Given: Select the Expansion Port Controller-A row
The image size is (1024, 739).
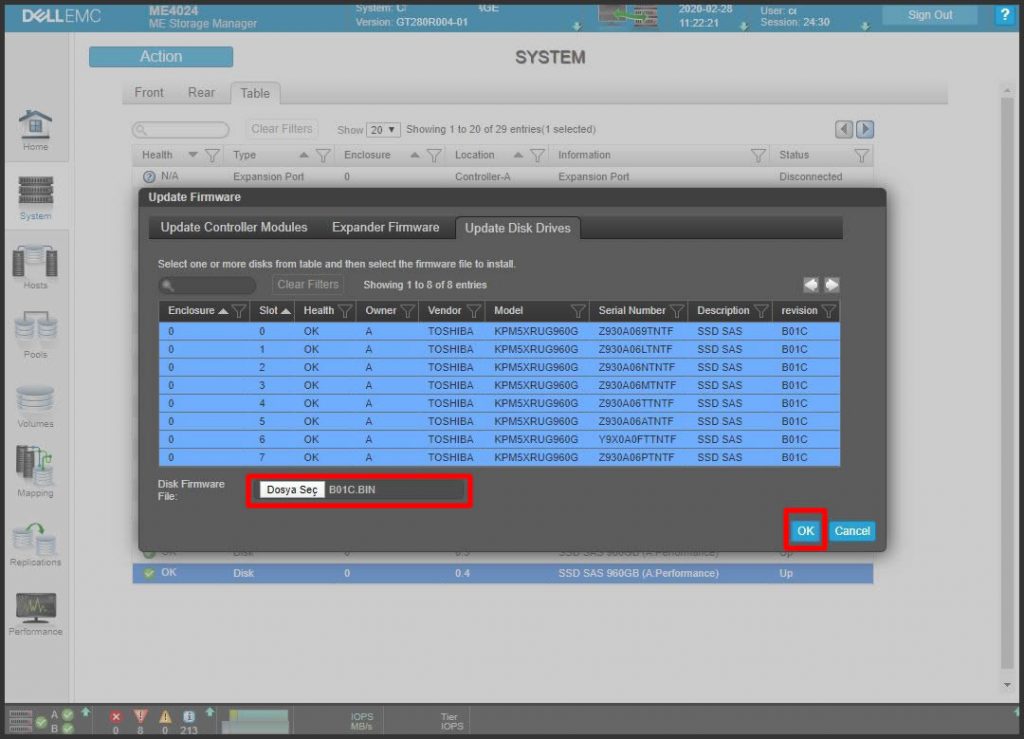Looking at the screenshot, I should [x=503, y=176].
